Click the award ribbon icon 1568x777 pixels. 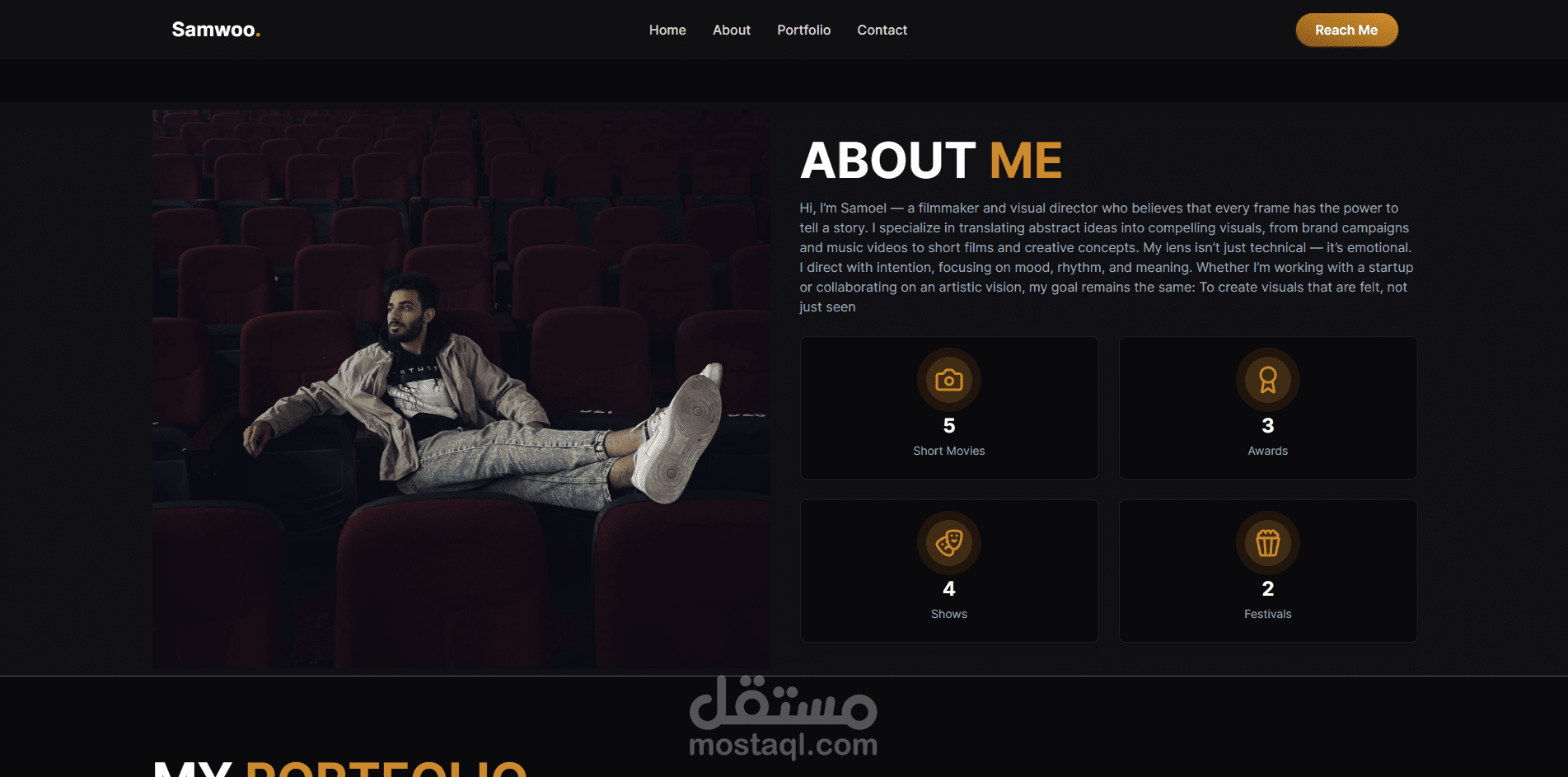(1267, 380)
